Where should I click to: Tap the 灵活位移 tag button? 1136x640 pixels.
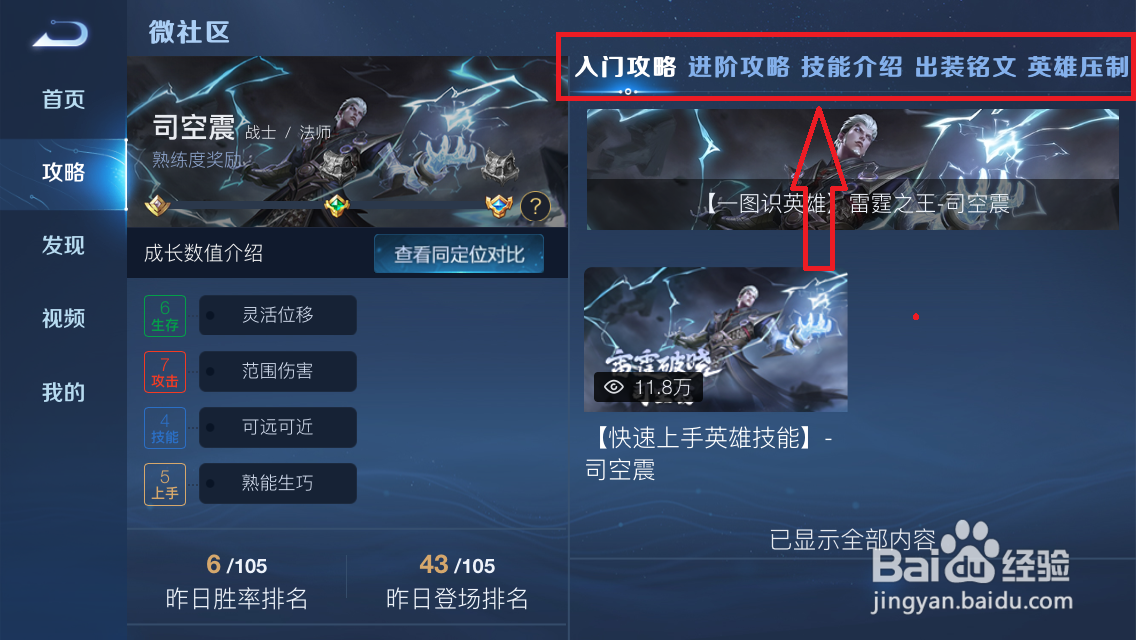click(x=277, y=315)
